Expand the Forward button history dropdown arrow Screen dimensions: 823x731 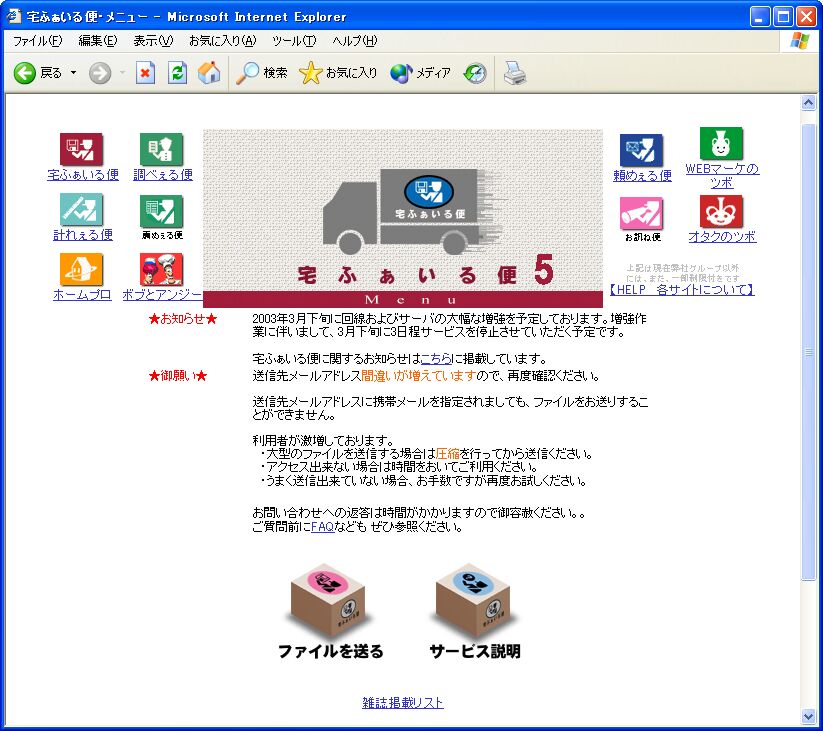point(122,73)
